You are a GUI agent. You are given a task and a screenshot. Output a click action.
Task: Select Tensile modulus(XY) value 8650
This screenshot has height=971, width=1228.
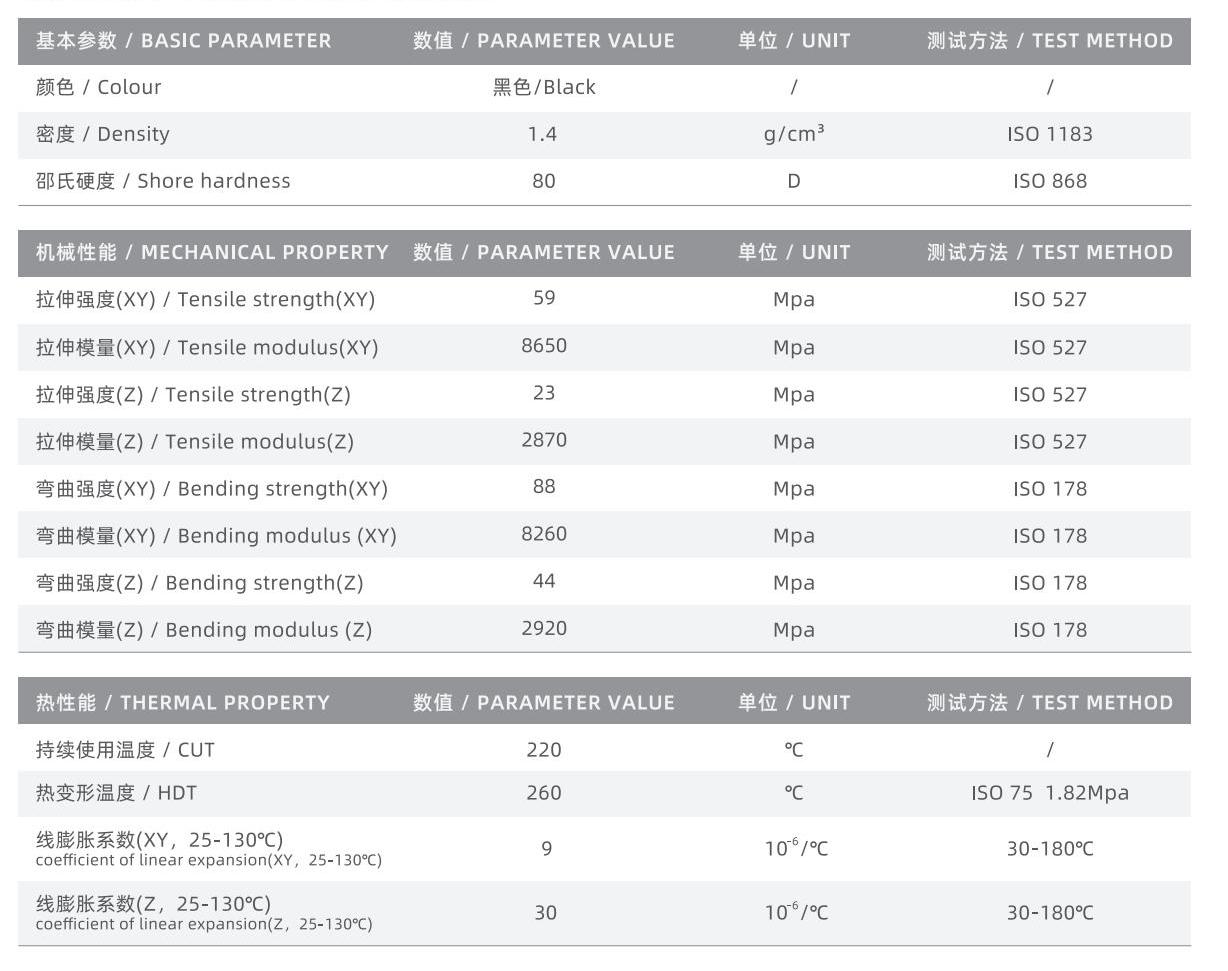point(544,346)
